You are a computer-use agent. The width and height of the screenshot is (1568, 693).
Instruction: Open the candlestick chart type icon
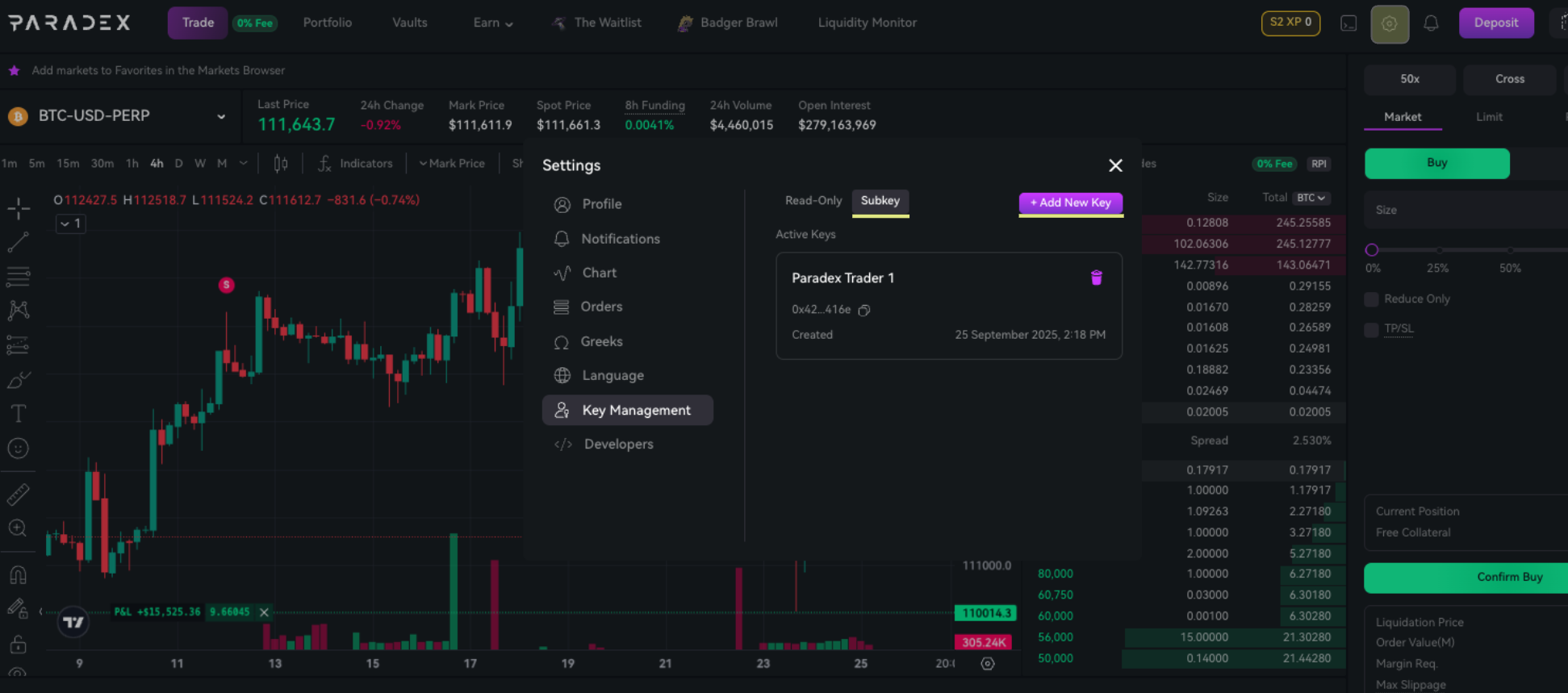(x=280, y=164)
